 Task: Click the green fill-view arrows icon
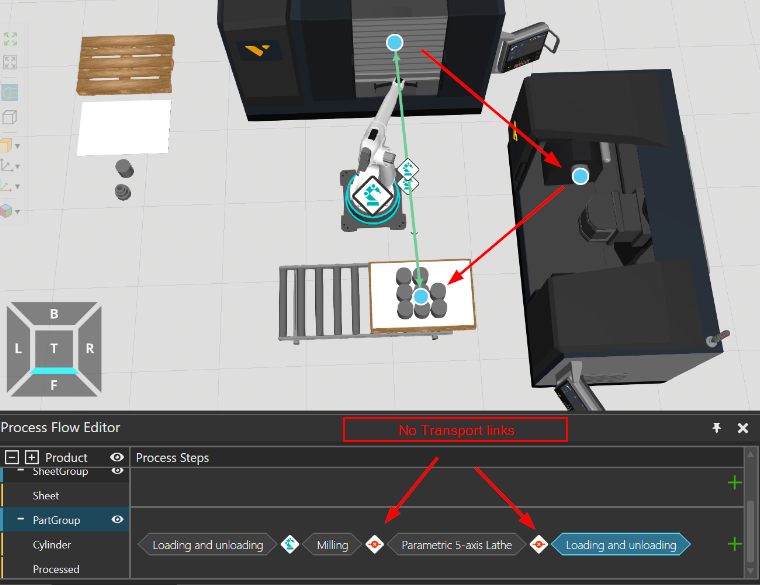[x=10, y=39]
